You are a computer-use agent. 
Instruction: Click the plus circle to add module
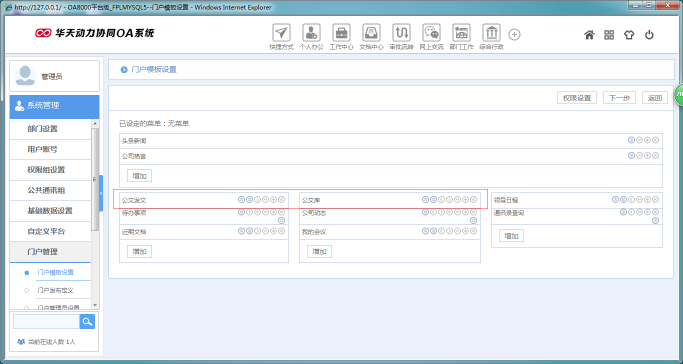pyautogui.click(x=514, y=35)
